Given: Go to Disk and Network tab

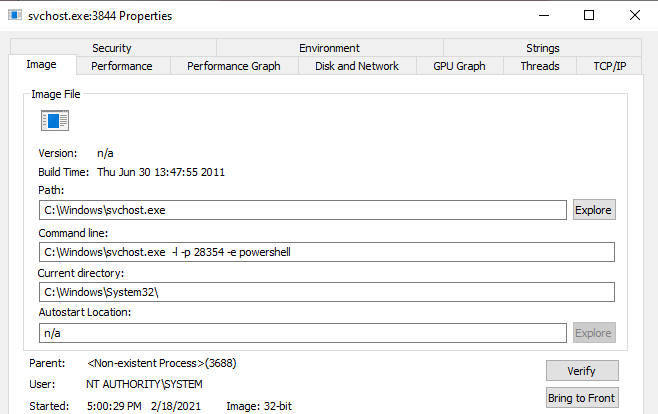Looking at the screenshot, I should [x=356, y=66].
